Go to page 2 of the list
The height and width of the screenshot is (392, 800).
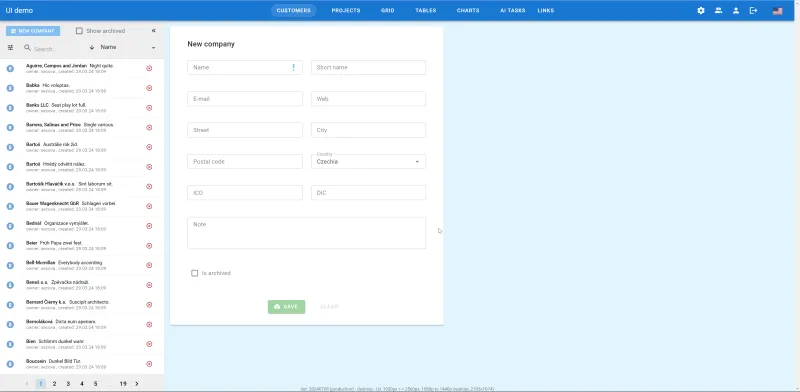54,383
